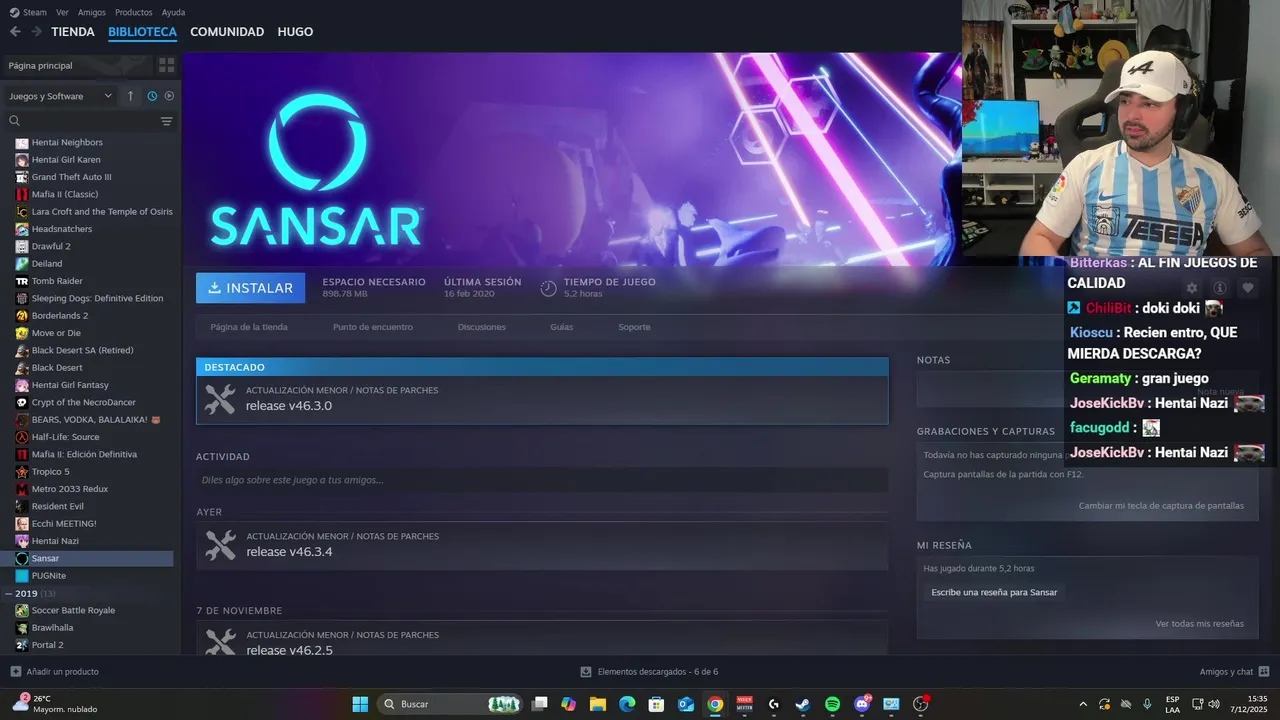Open the Ver menu

(x=62, y=12)
